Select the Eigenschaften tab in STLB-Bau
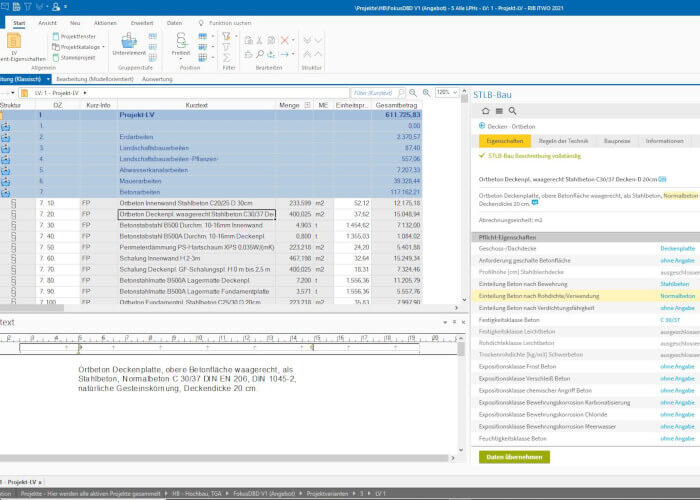 [505, 141]
